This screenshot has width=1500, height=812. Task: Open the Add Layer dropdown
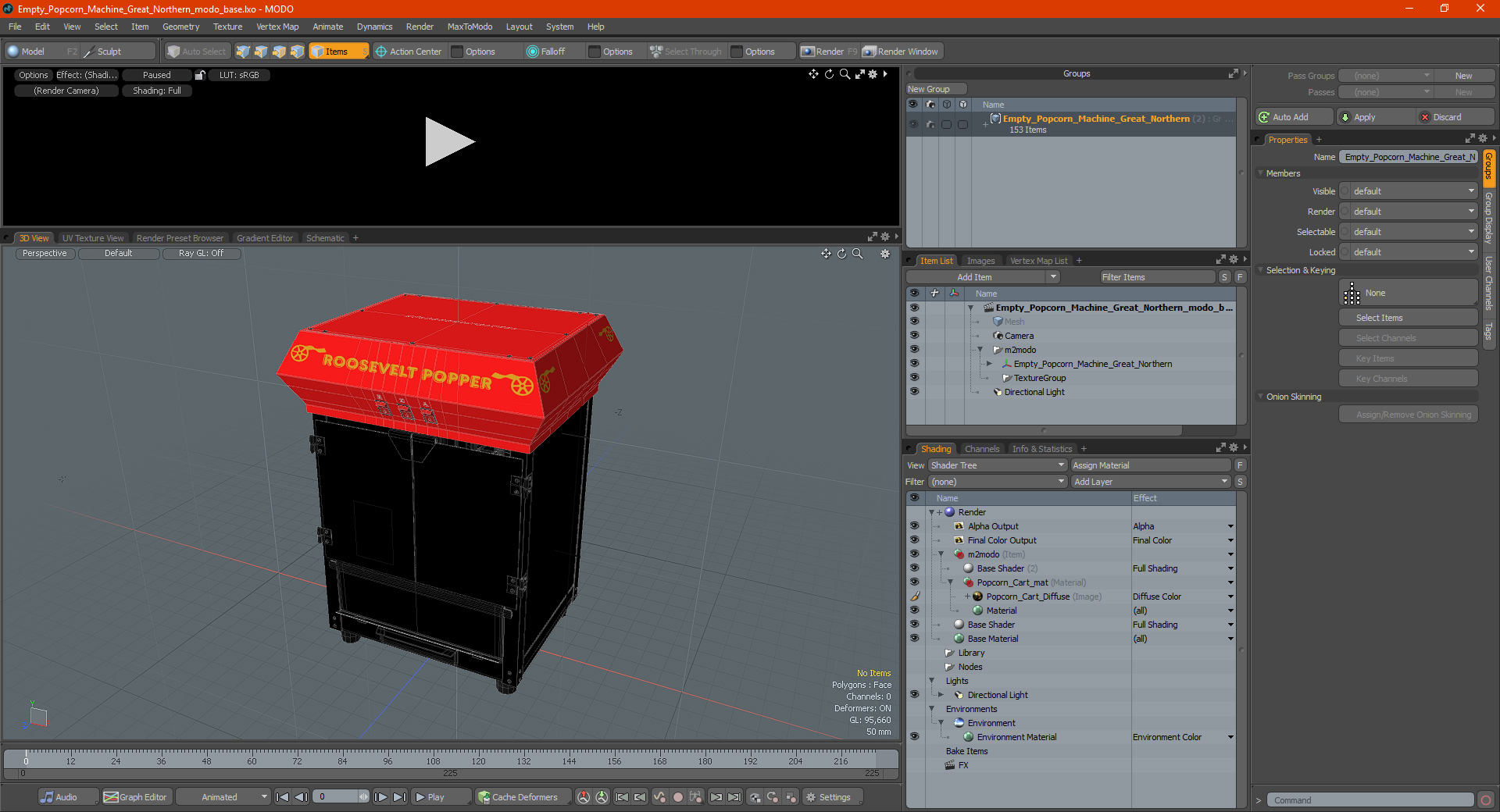point(1151,482)
